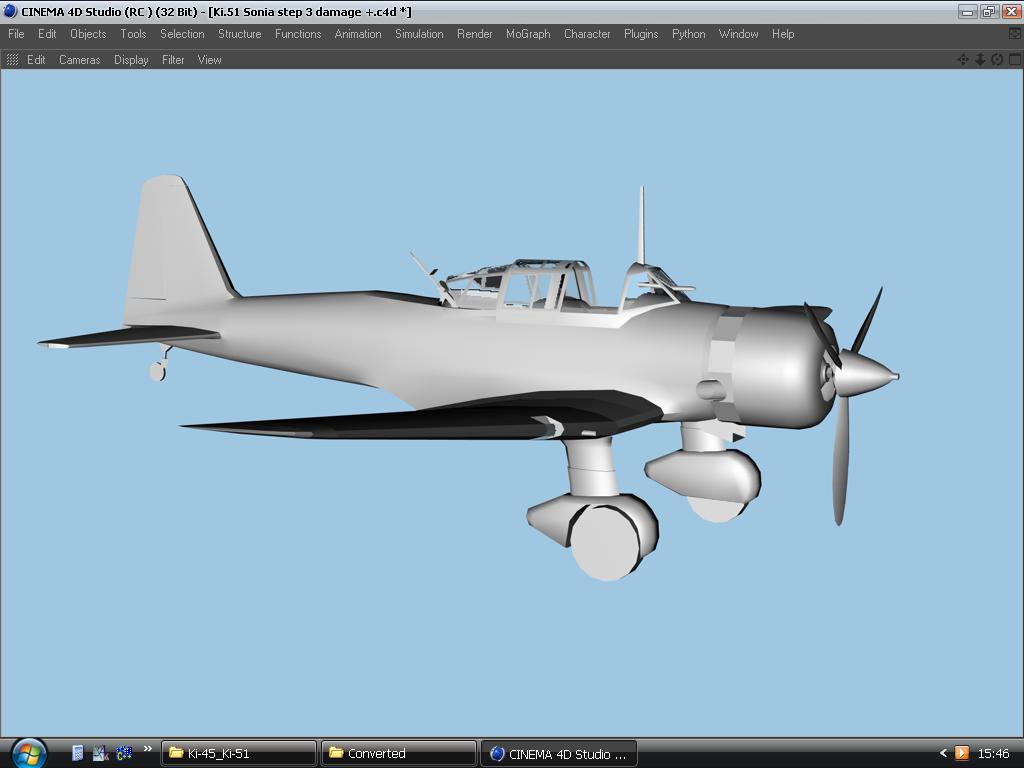Open the Render menu
The width and height of the screenshot is (1024, 768).
point(474,34)
